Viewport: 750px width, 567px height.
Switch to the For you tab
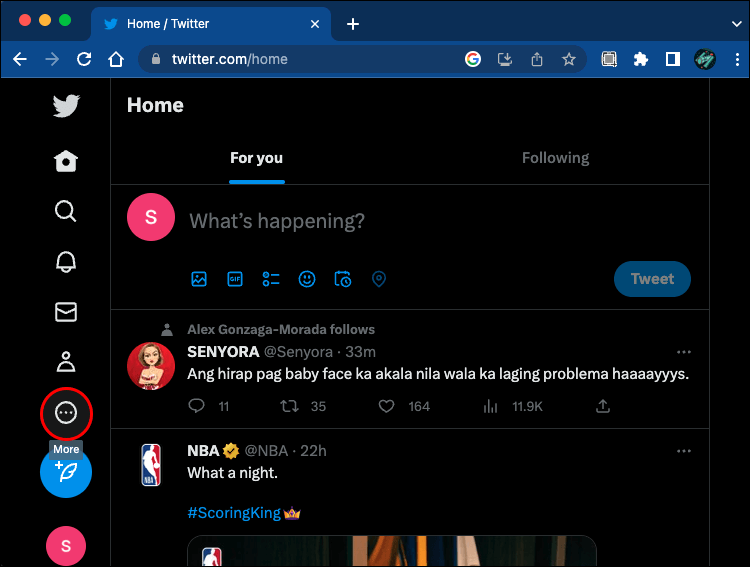point(257,158)
